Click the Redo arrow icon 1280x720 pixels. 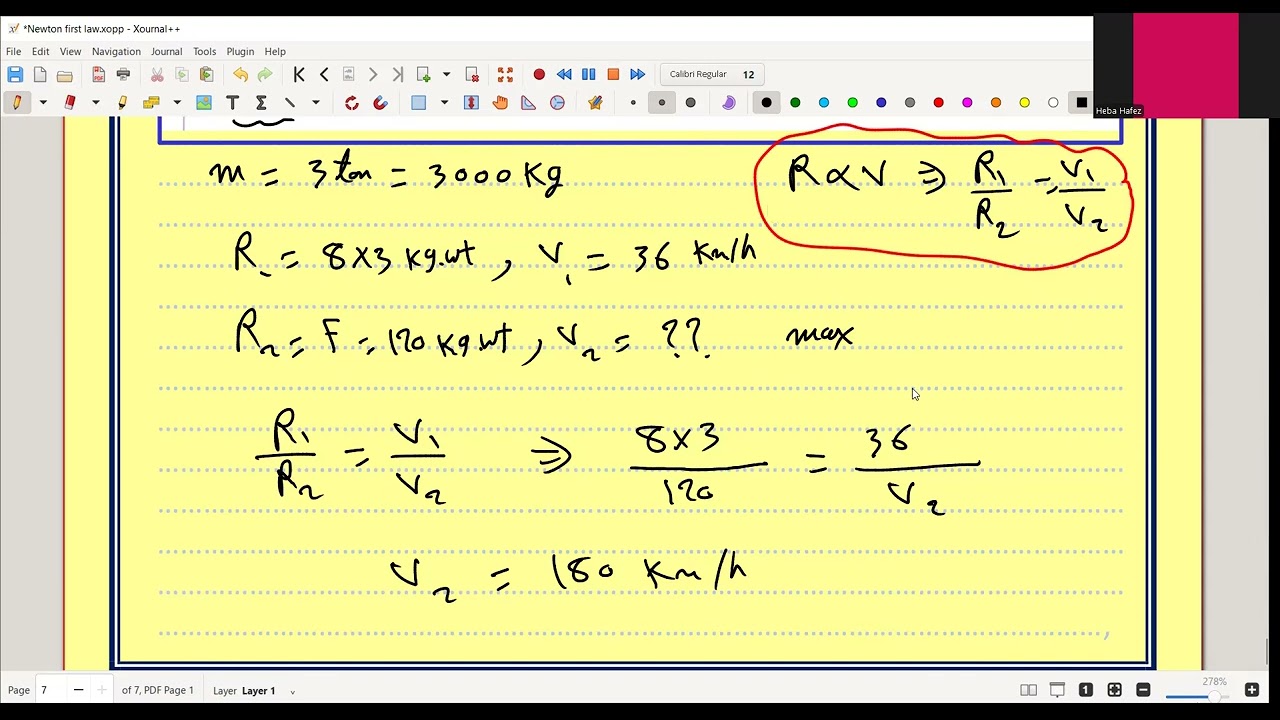click(265, 74)
